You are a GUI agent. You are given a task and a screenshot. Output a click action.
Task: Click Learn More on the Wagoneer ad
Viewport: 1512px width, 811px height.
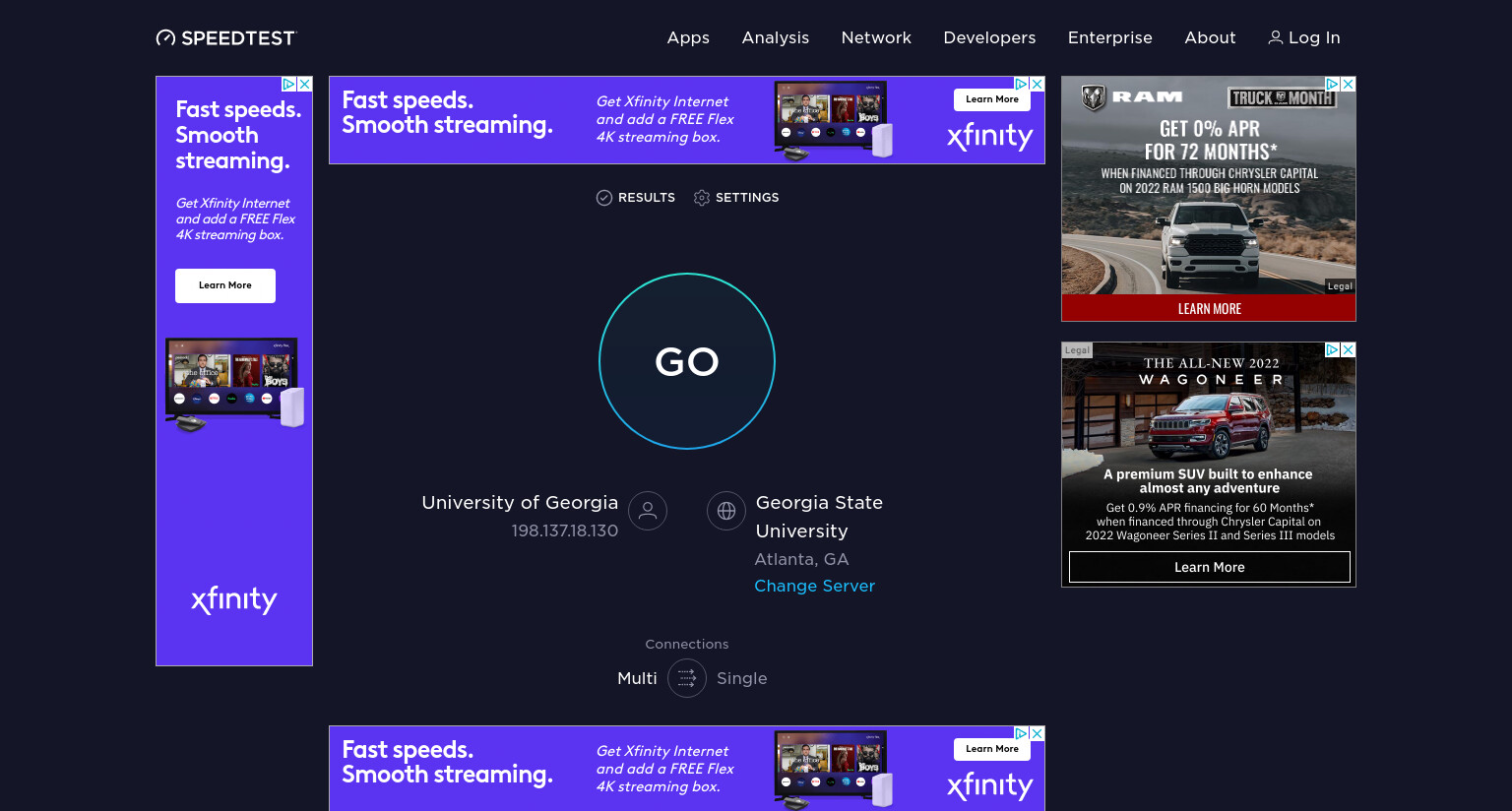tap(1210, 567)
